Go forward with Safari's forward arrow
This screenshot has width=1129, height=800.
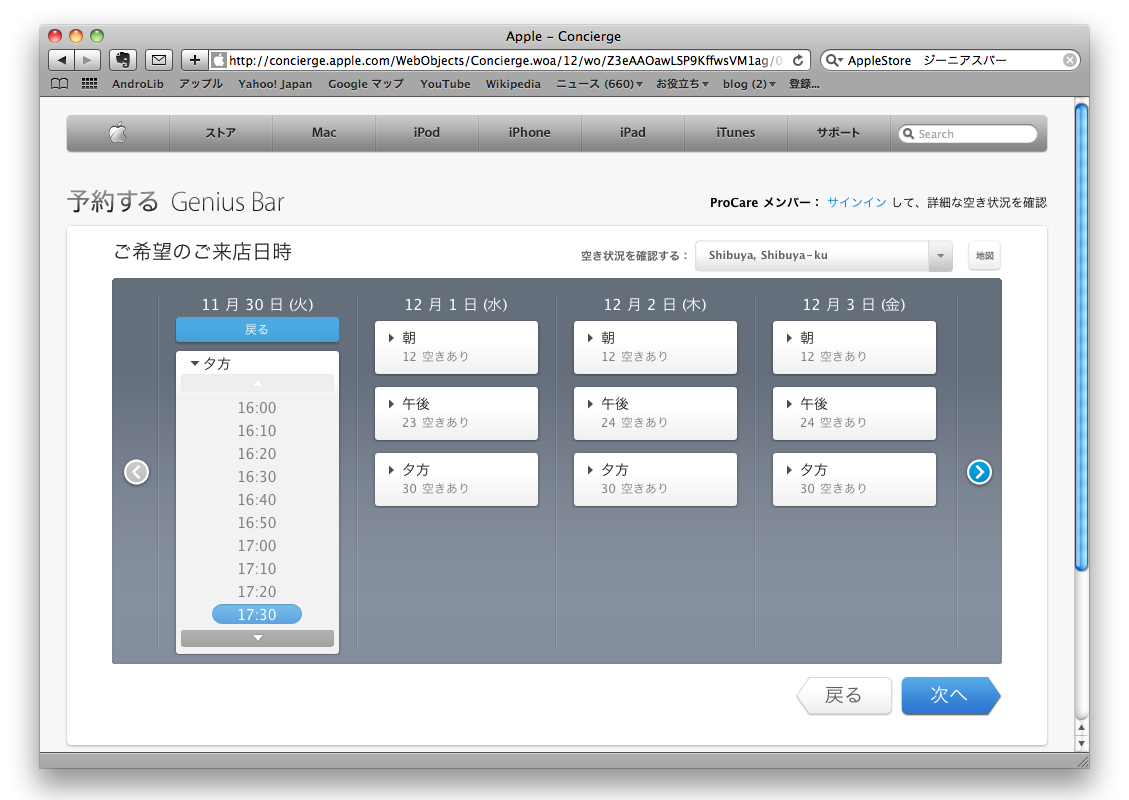(x=88, y=60)
